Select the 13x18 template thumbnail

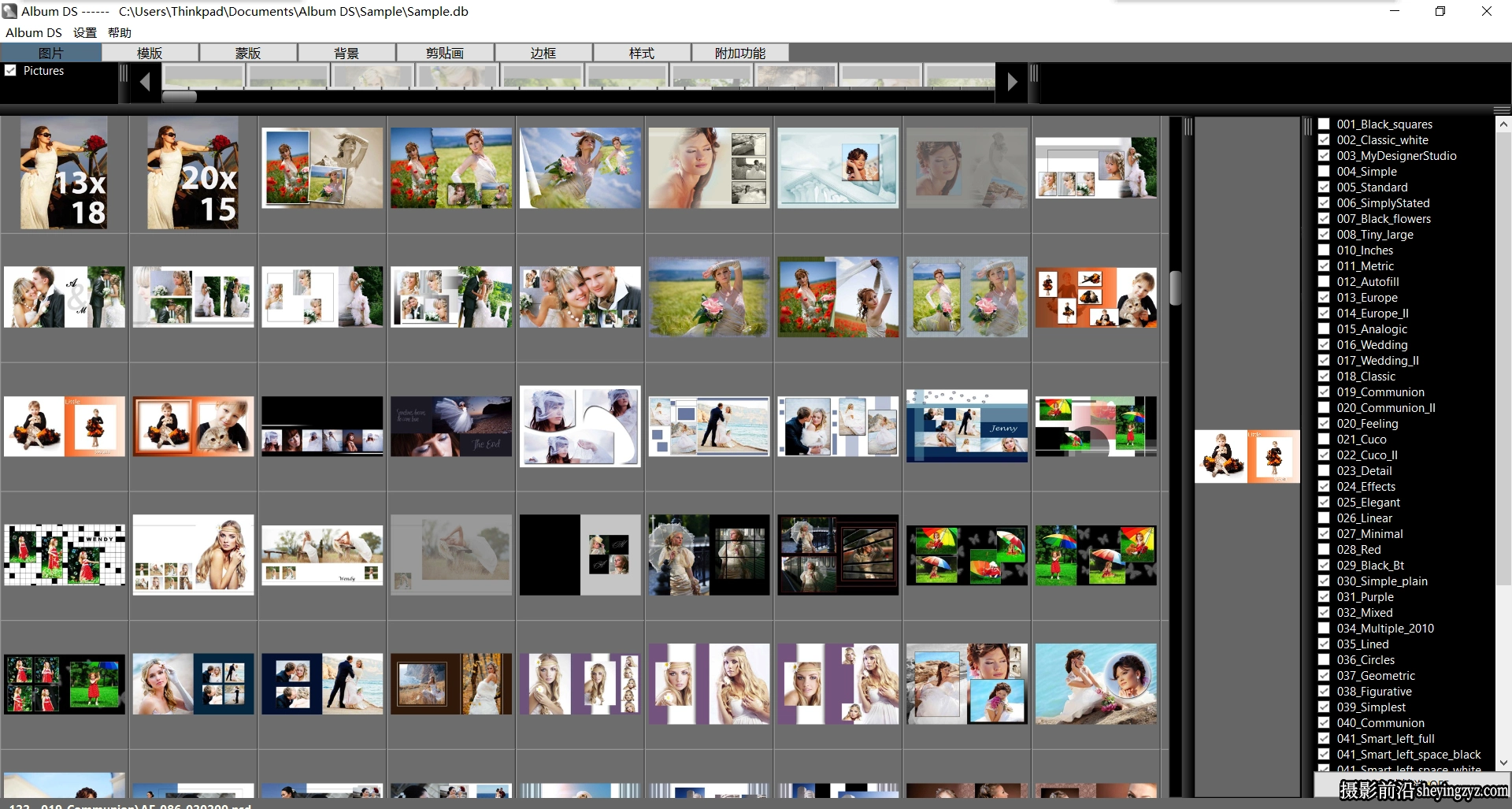click(x=65, y=173)
